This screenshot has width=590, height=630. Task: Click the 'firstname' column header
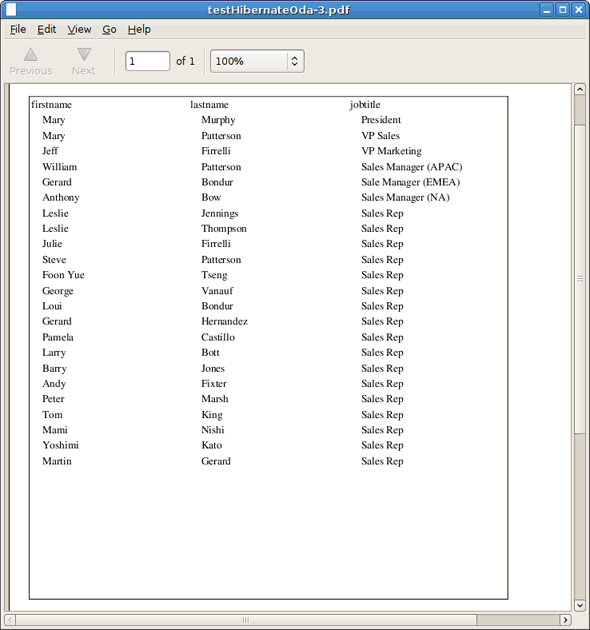point(51,105)
